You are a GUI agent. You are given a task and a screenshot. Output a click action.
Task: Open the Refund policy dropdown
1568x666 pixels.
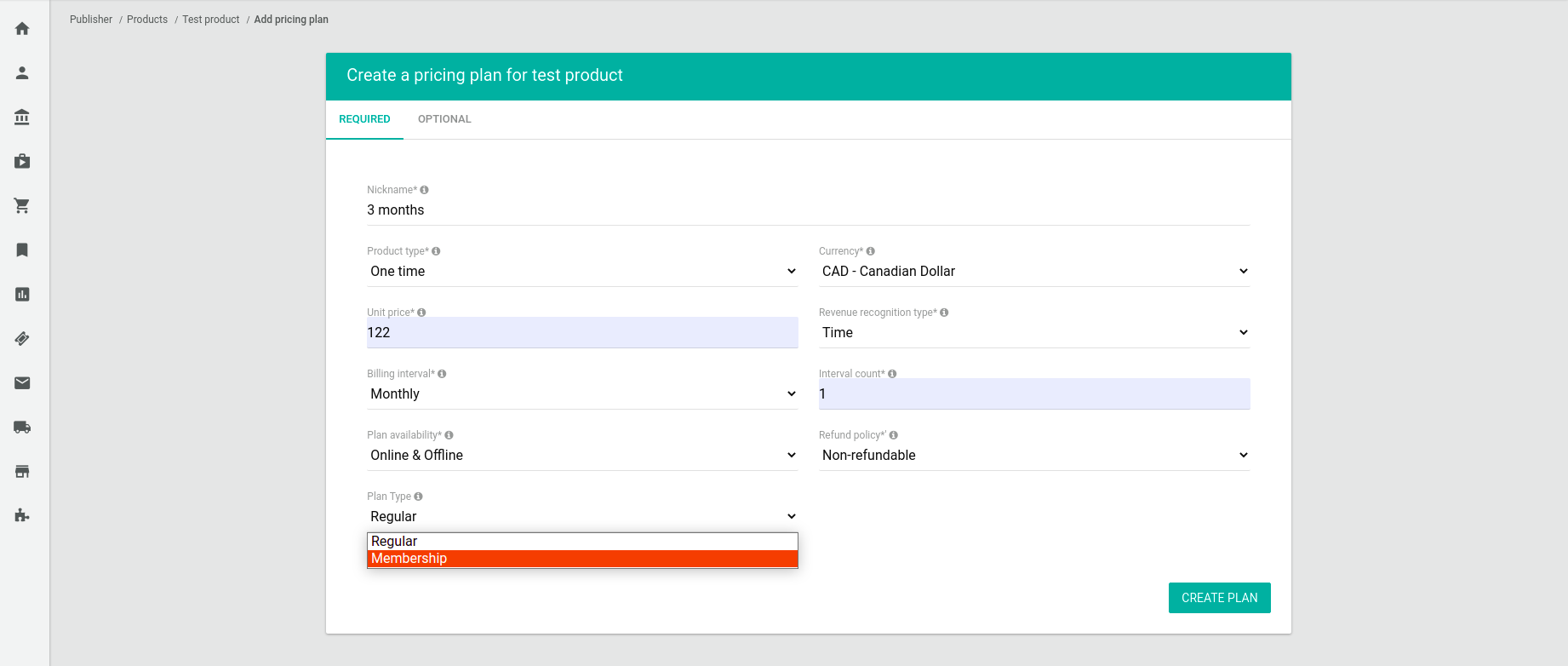click(x=1034, y=456)
